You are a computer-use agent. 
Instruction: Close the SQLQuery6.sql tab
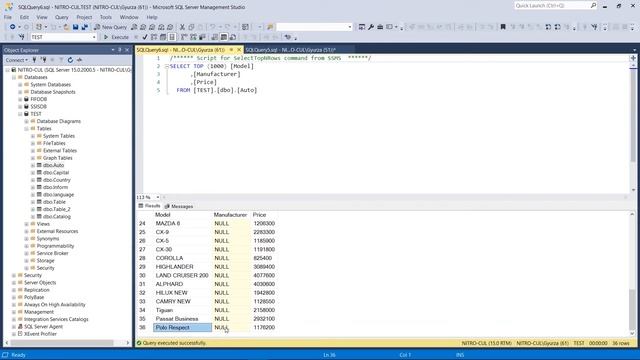coord(239,50)
